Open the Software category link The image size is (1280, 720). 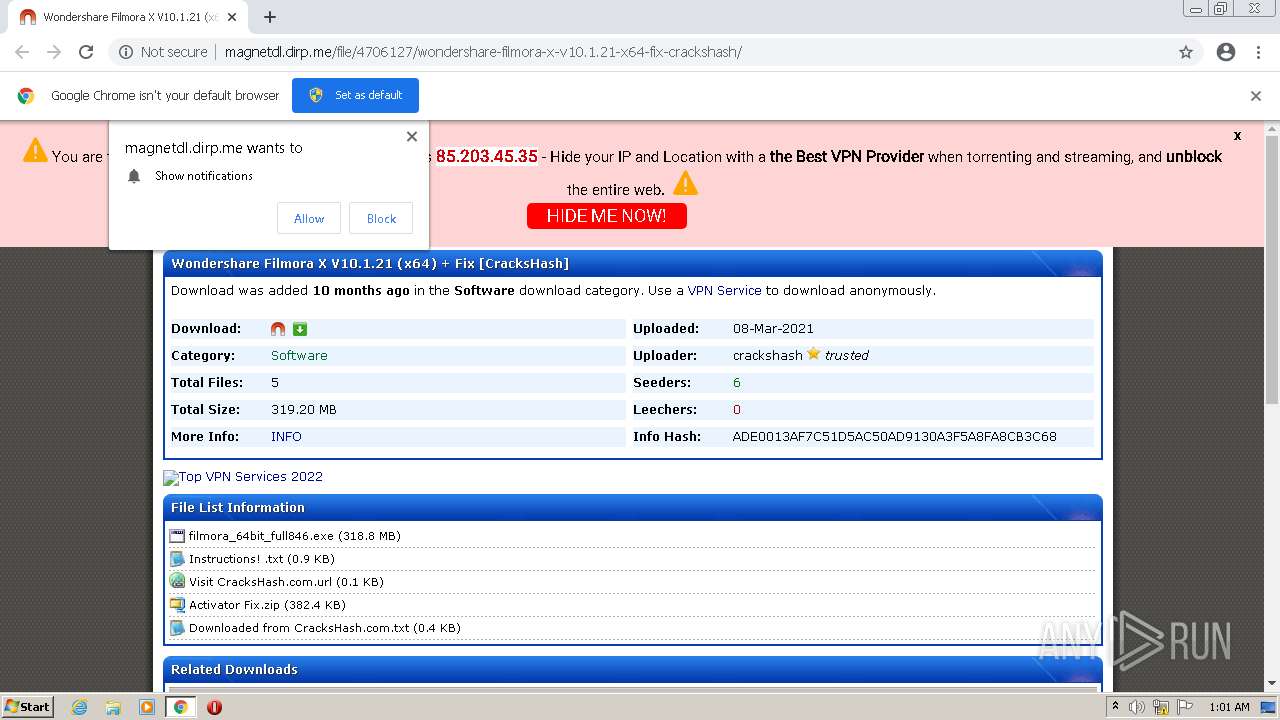299,355
